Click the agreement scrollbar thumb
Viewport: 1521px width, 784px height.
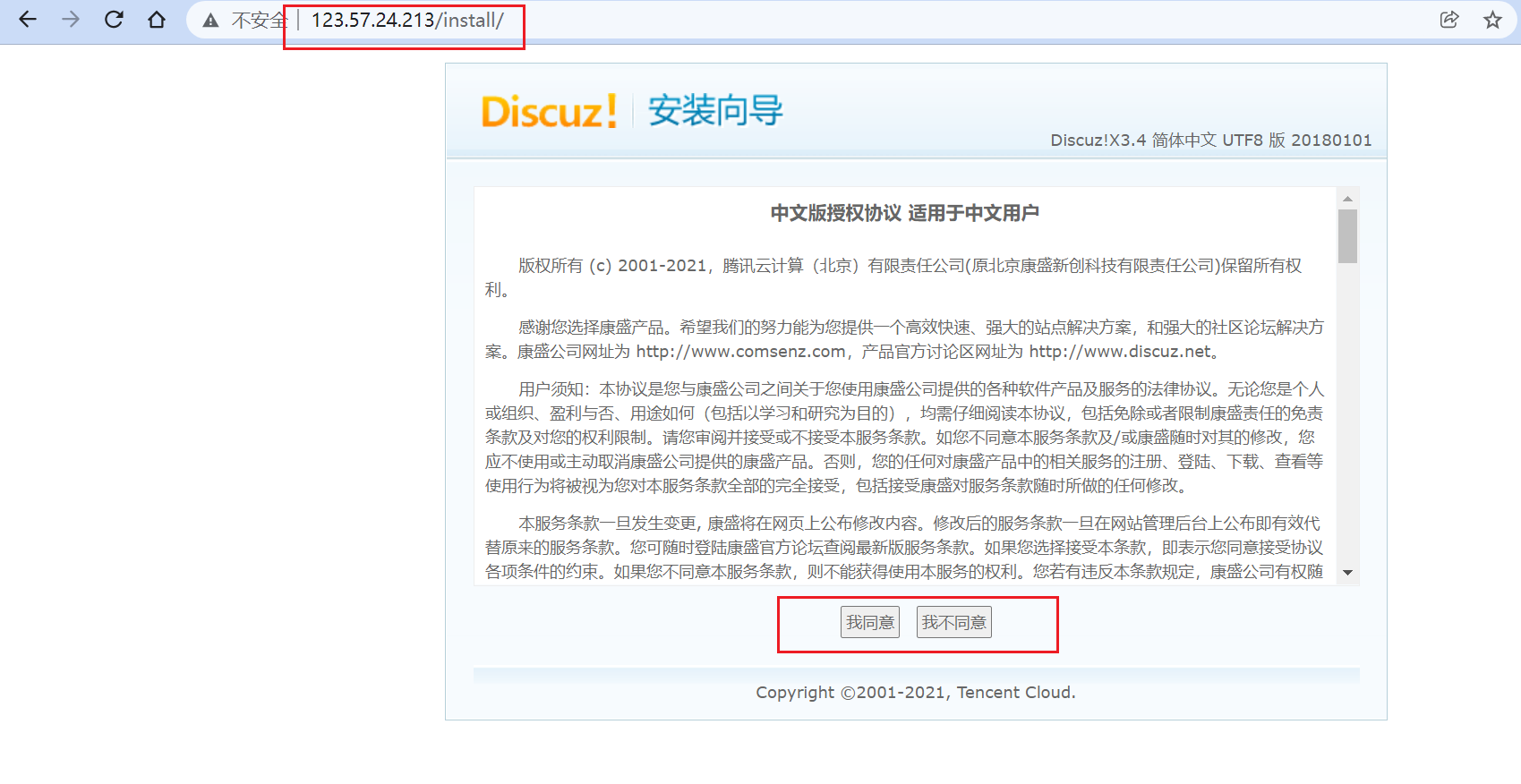click(x=1347, y=236)
